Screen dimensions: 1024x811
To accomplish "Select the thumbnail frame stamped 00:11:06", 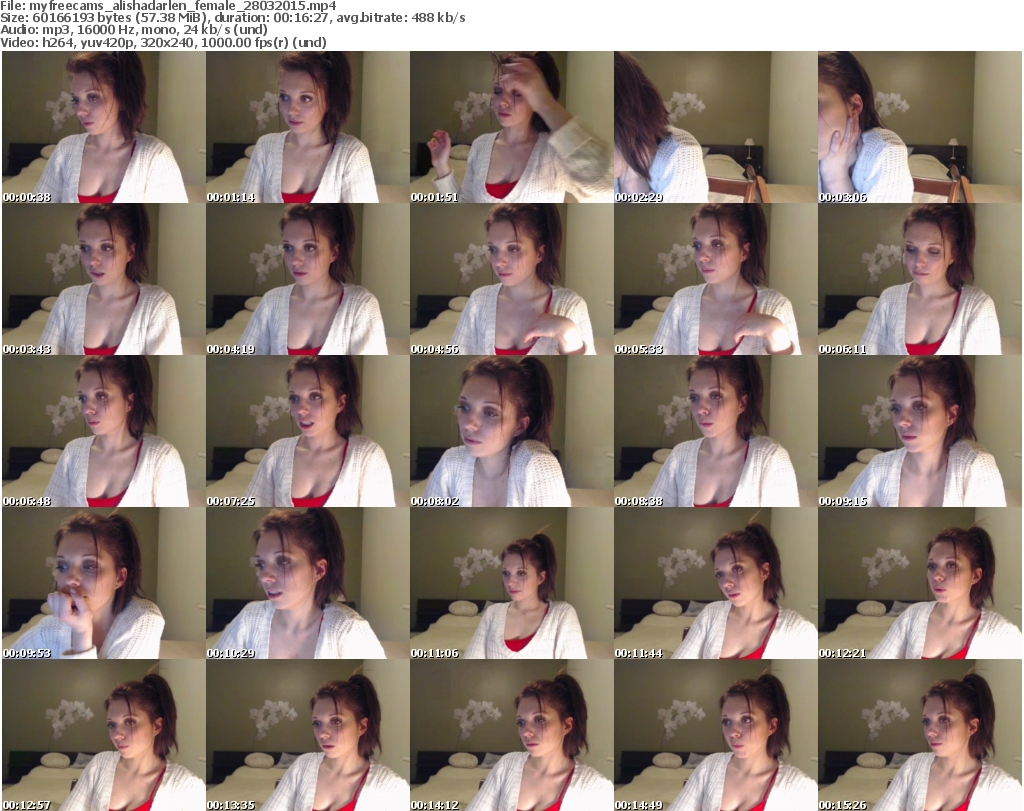I will 511,583.
